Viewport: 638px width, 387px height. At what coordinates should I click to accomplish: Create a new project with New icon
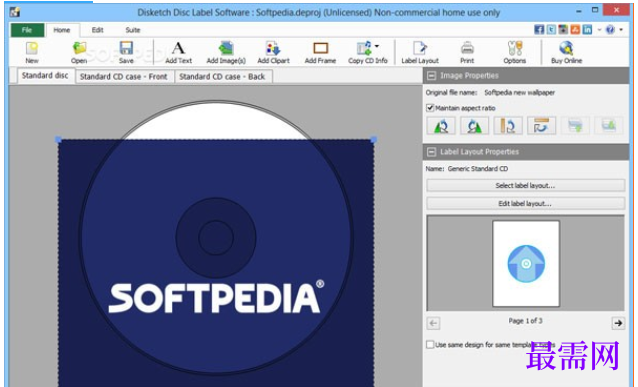click(x=32, y=52)
